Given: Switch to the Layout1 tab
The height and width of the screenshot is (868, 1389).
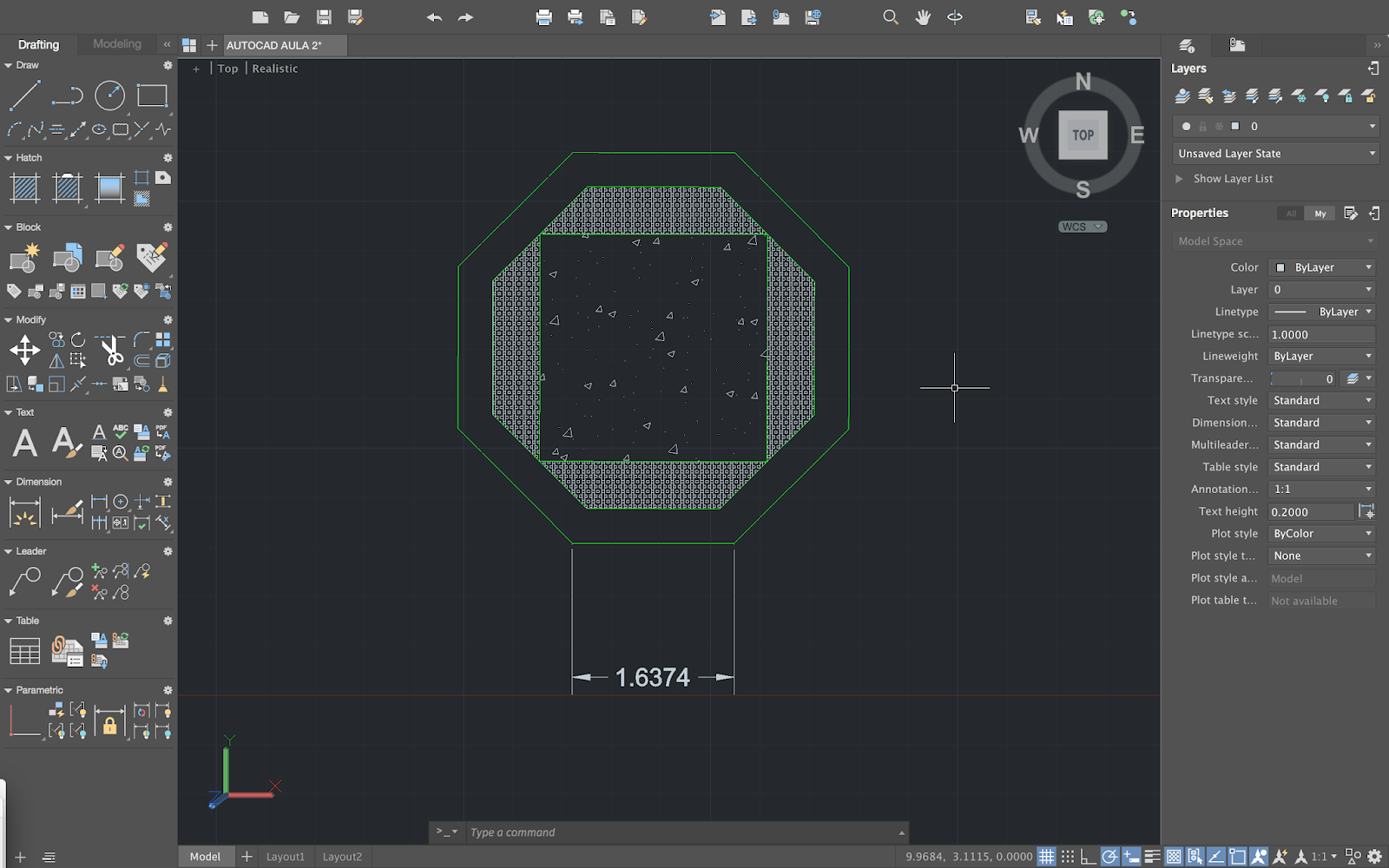Looking at the screenshot, I should 286,856.
